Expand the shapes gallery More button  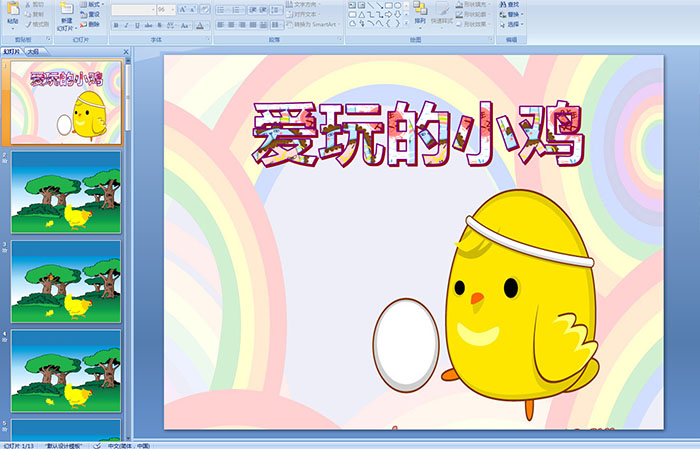click(x=406, y=23)
